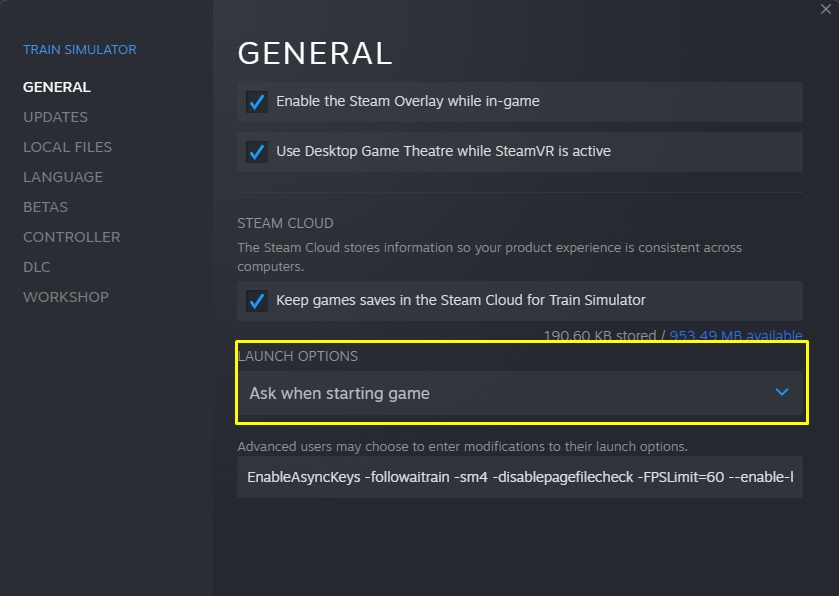Select the WORKSHOP tab in sidebar
Screen dimensions: 839x596
pos(66,297)
